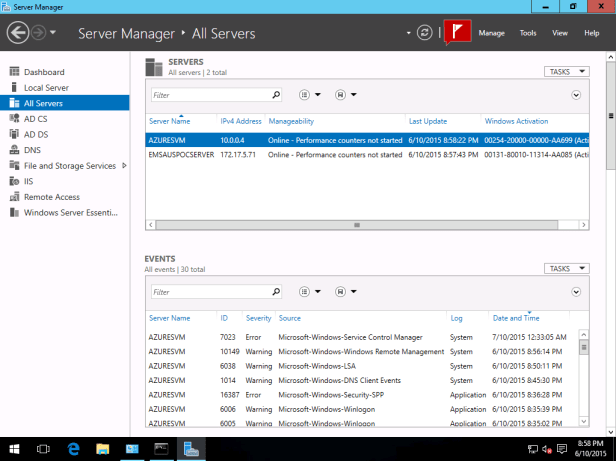The height and width of the screenshot is (461, 616).
Task: Select the EMSAUSPOCSERVER row
Action: click(x=181, y=155)
